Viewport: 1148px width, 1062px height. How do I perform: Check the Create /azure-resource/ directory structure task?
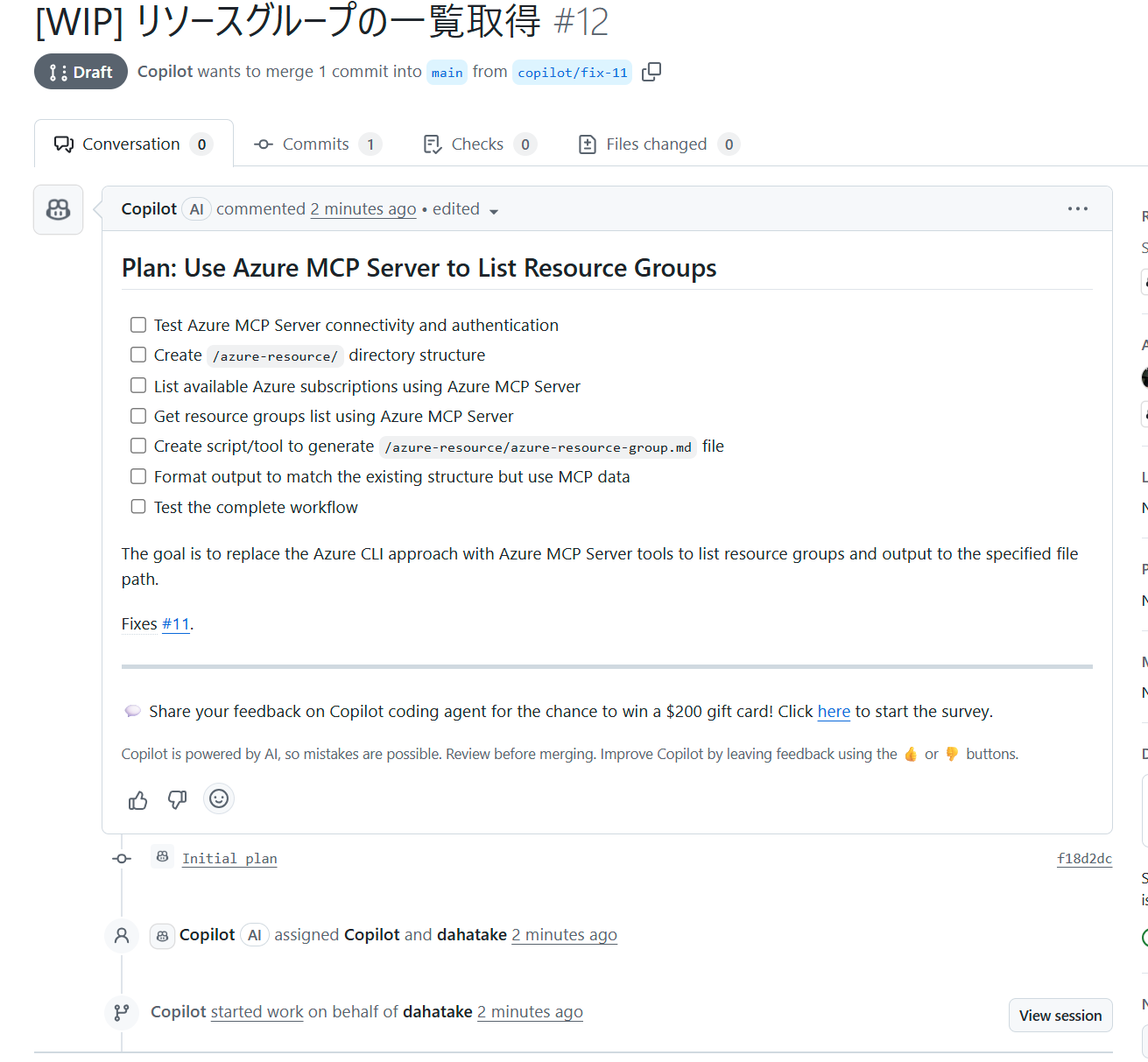138,354
